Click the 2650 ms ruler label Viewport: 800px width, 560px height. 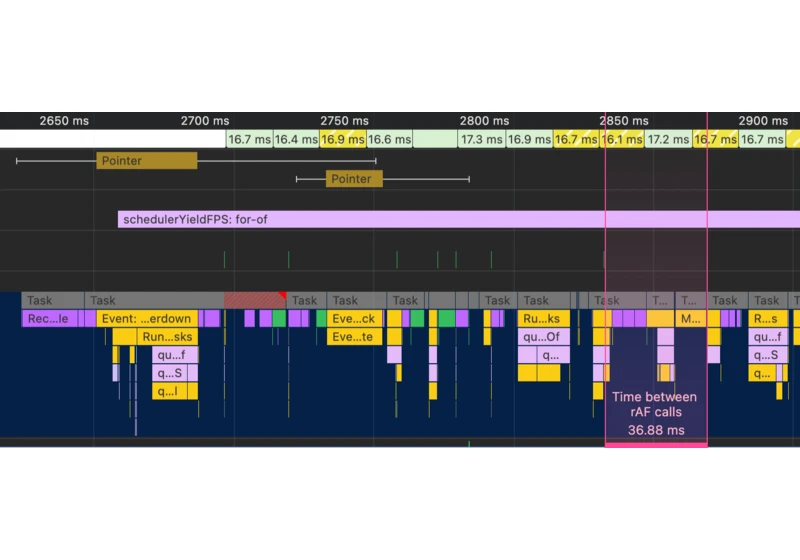64,121
